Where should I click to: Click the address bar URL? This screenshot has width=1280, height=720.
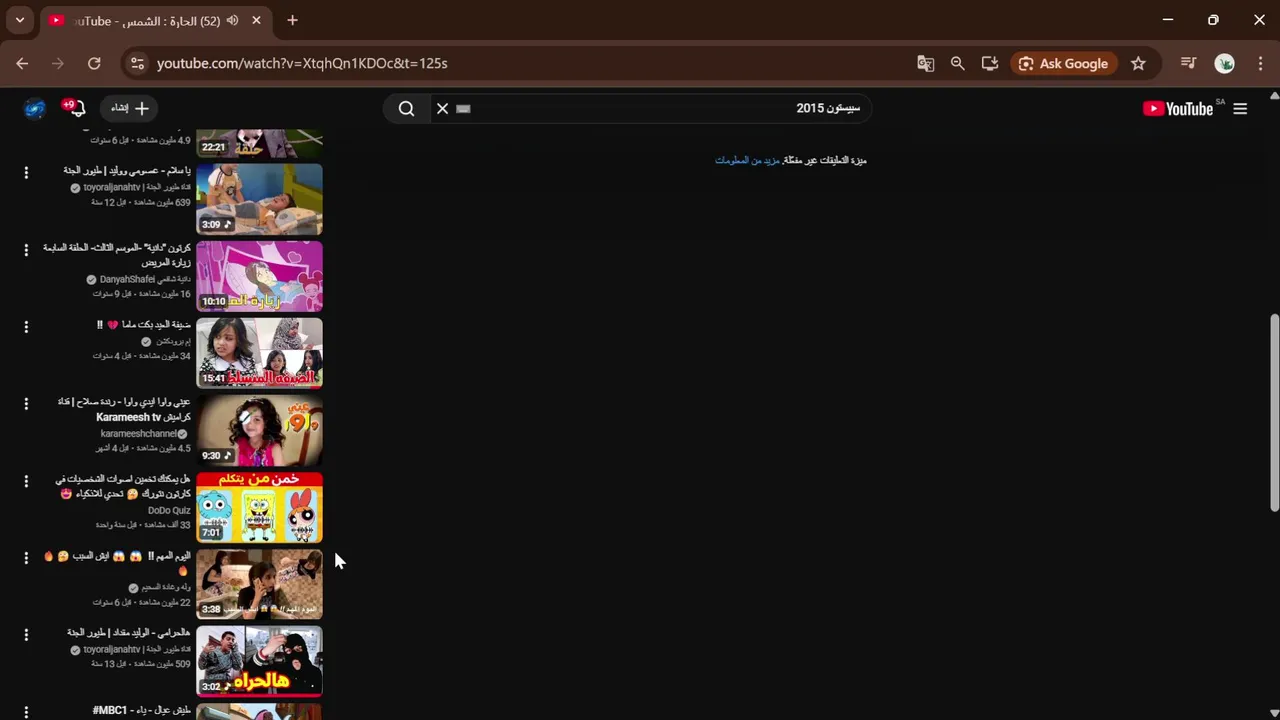[x=302, y=63]
